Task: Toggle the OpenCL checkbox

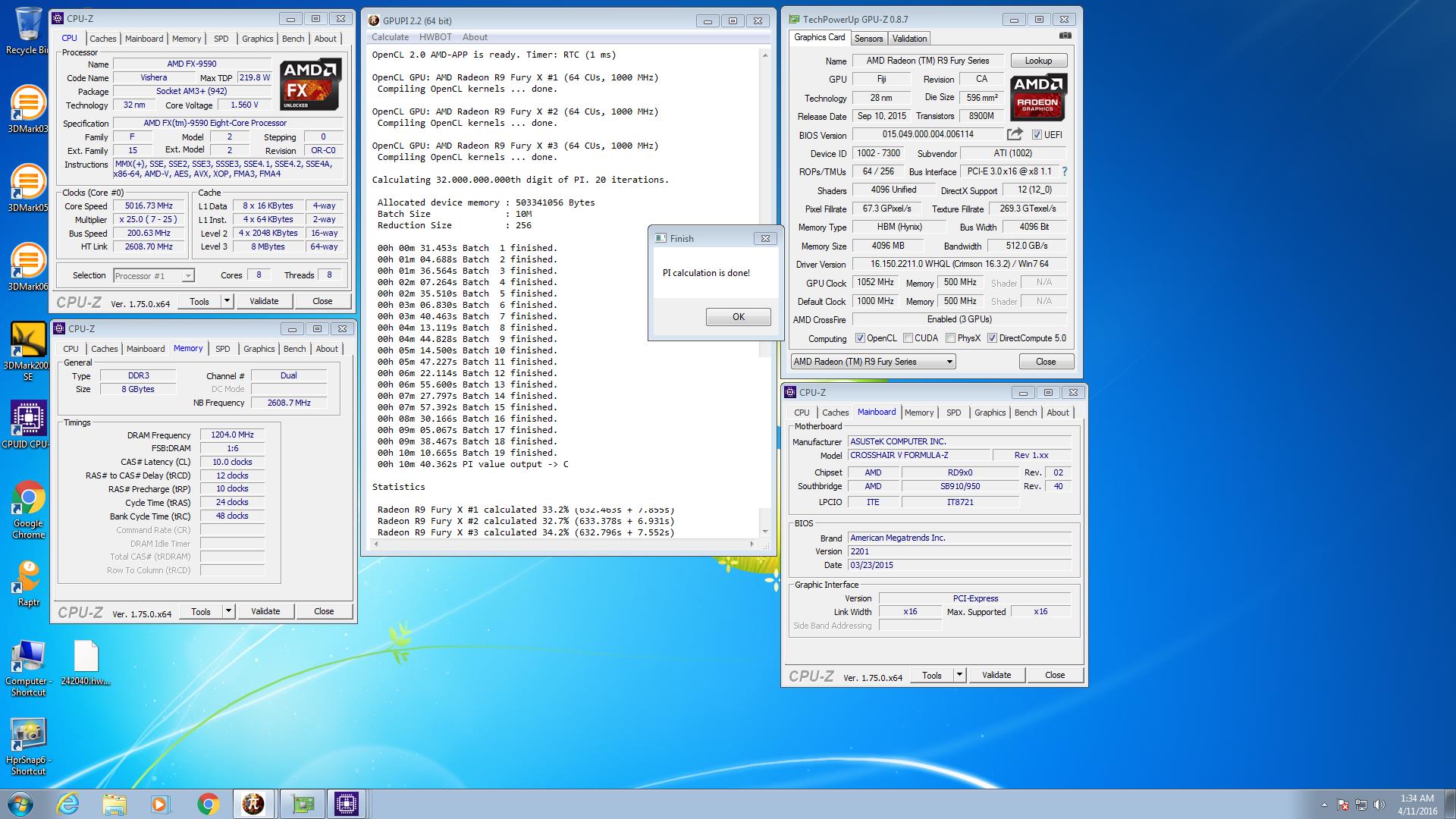Action: click(x=860, y=338)
